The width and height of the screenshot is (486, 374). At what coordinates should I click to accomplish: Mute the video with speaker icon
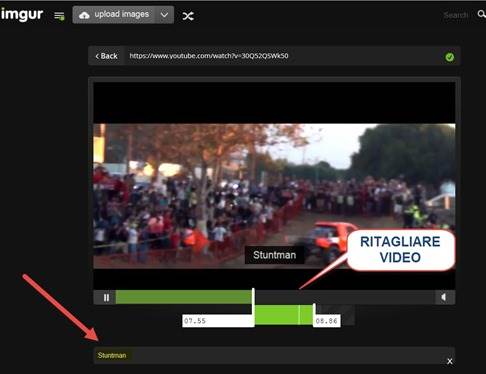(x=444, y=297)
